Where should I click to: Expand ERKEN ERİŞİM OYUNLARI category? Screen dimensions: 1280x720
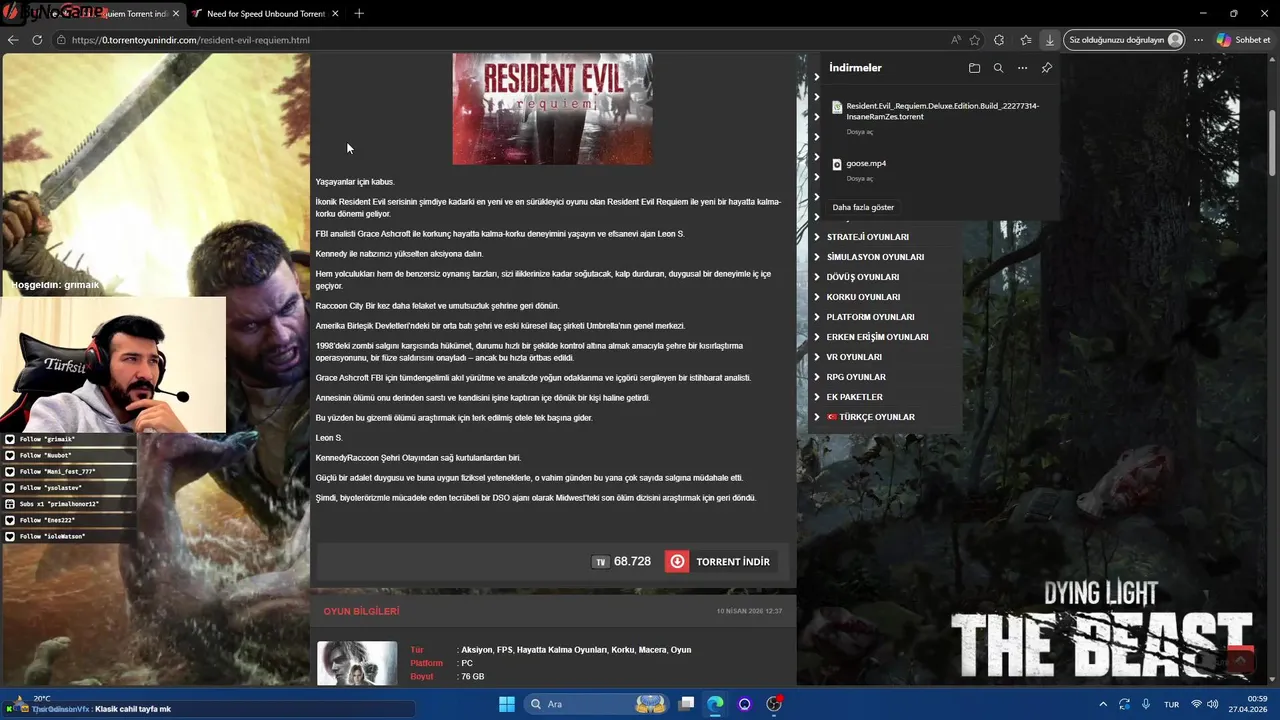[877, 337]
